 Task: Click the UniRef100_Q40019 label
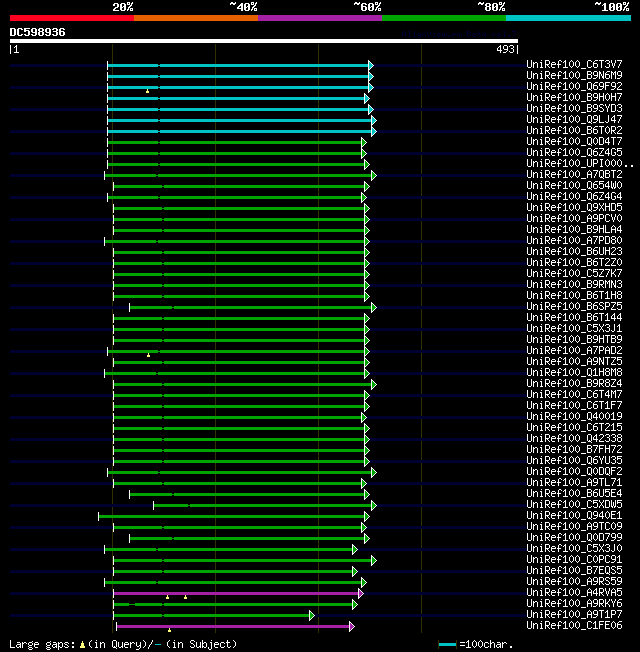pyautogui.click(x=574, y=416)
